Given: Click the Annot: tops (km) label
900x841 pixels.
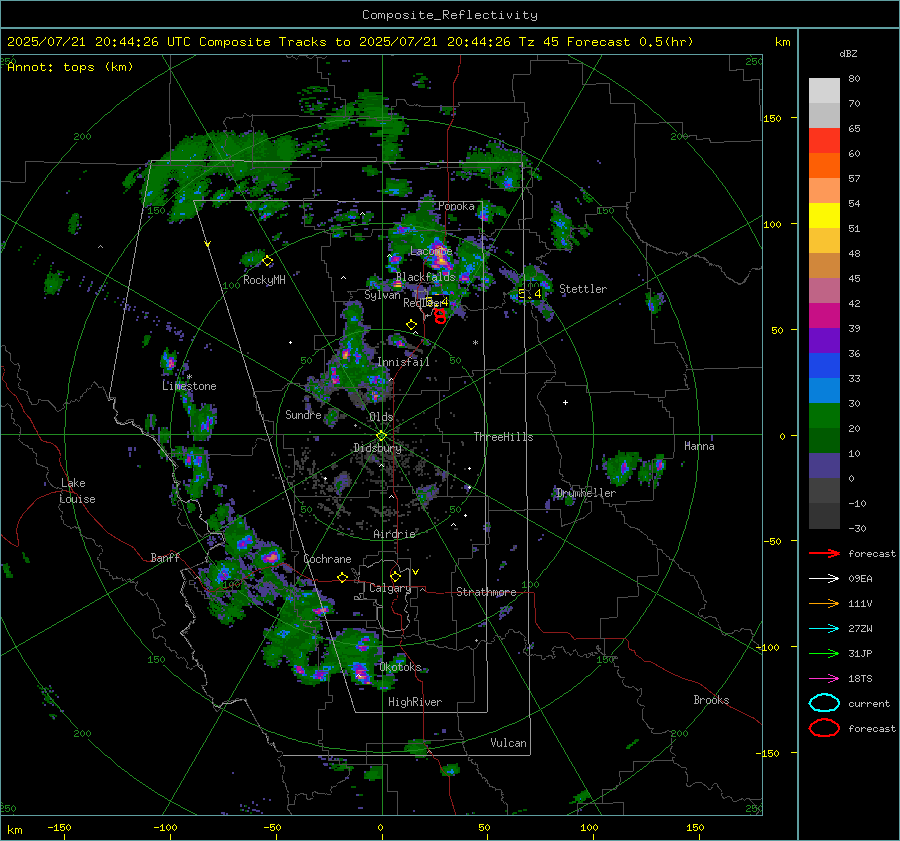Looking at the screenshot, I should pyautogui.click(x=70, y=67).
